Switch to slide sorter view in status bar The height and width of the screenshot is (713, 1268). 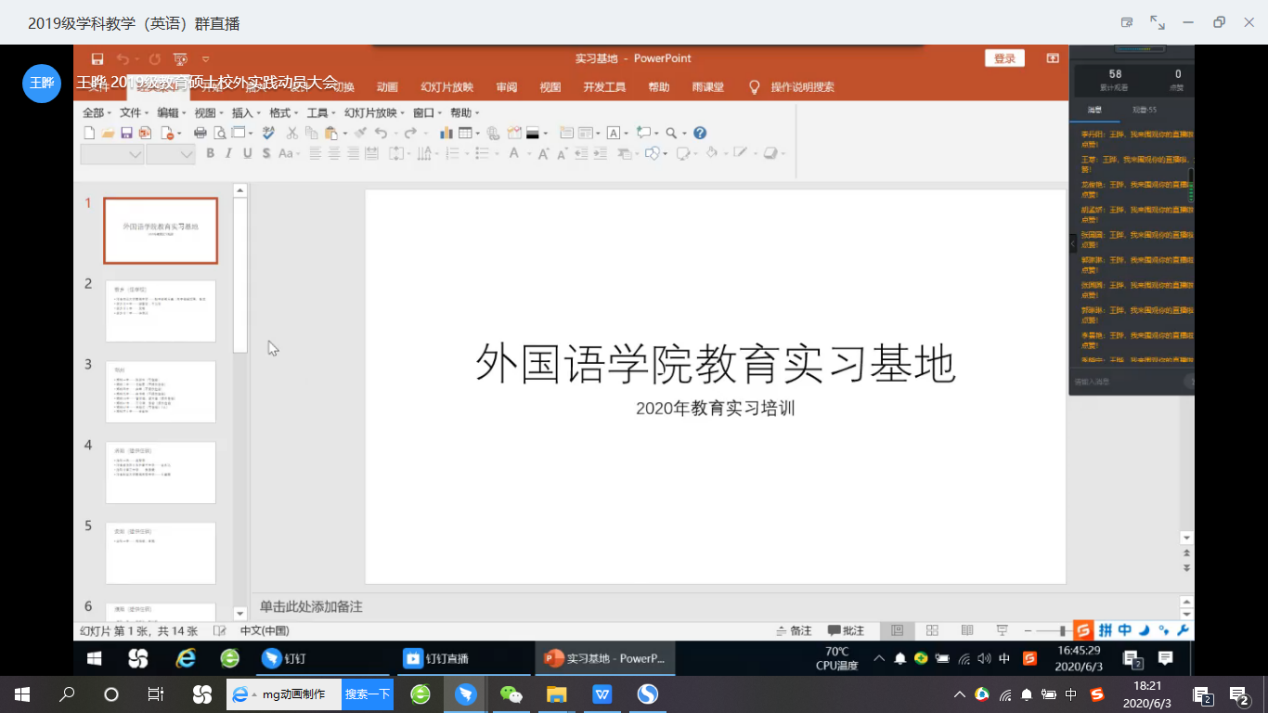point(932,631)
